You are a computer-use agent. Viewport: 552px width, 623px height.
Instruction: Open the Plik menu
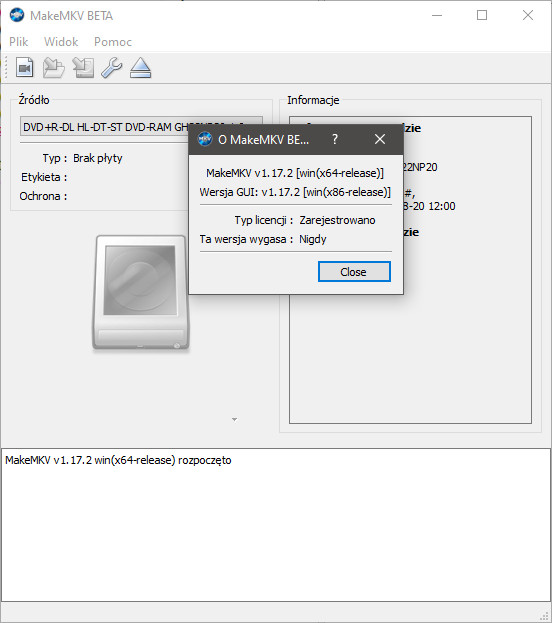19,42
